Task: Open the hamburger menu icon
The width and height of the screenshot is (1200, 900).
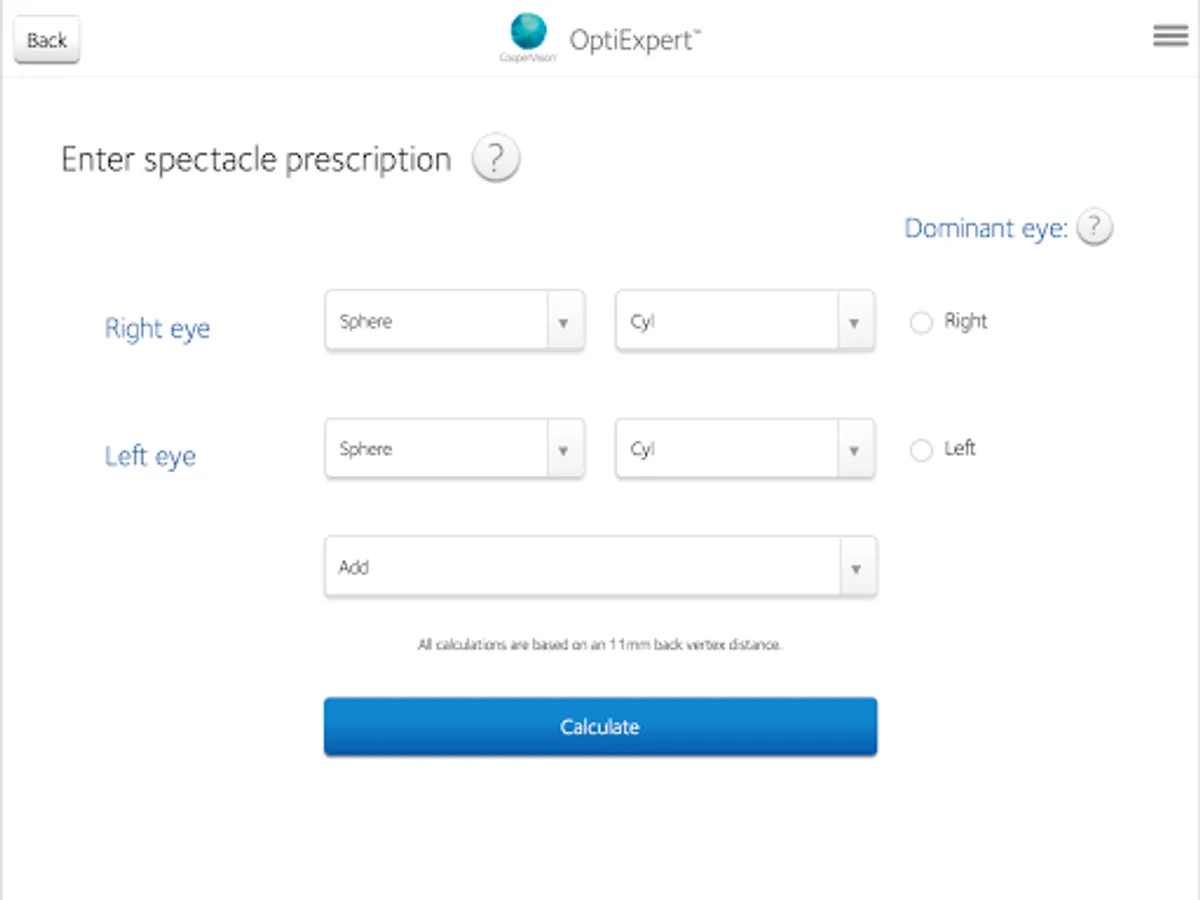Action: click(x=1170, y=37)
